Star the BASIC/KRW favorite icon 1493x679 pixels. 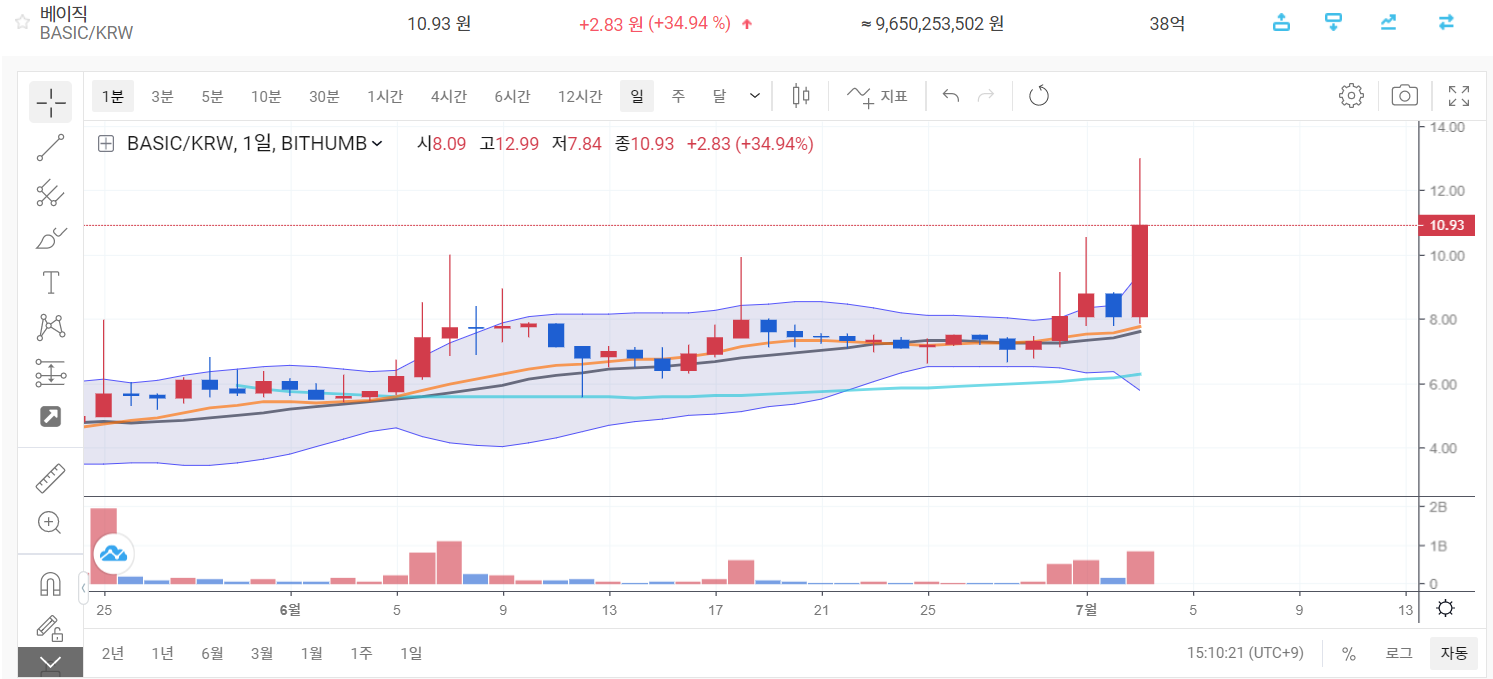(x=22, y=22)
